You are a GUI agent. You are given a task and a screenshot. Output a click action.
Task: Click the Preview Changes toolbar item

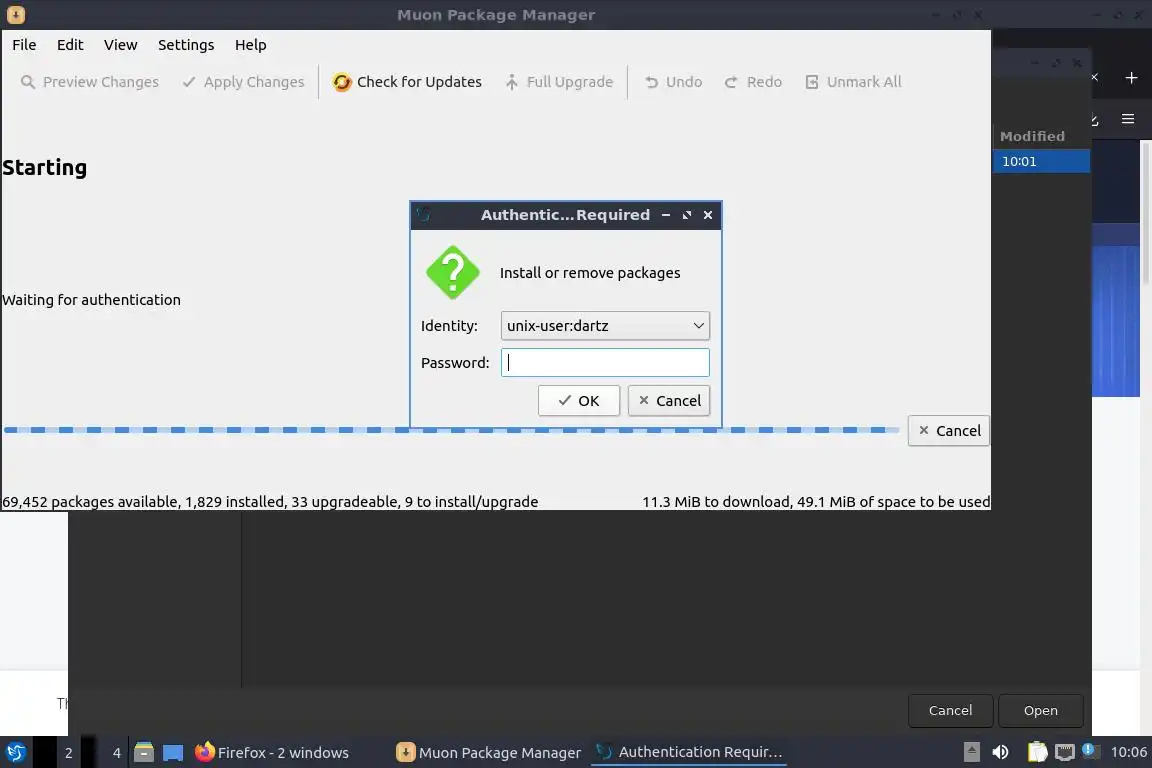[x=90, y=82]
